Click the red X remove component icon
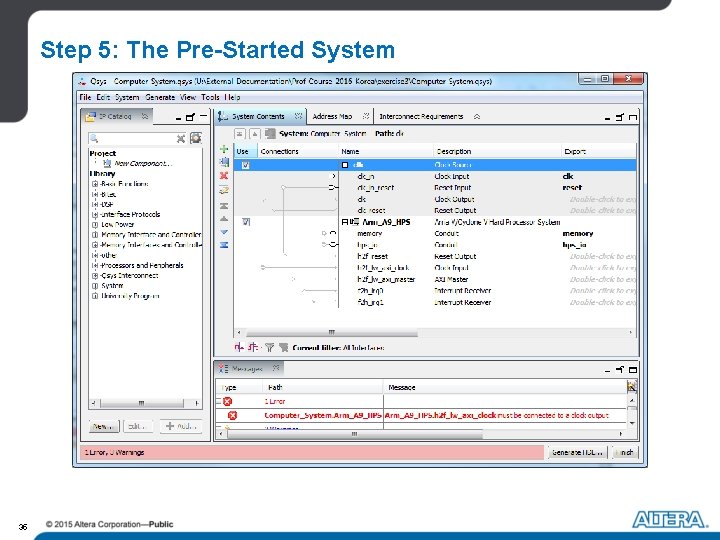 (224, 176)
